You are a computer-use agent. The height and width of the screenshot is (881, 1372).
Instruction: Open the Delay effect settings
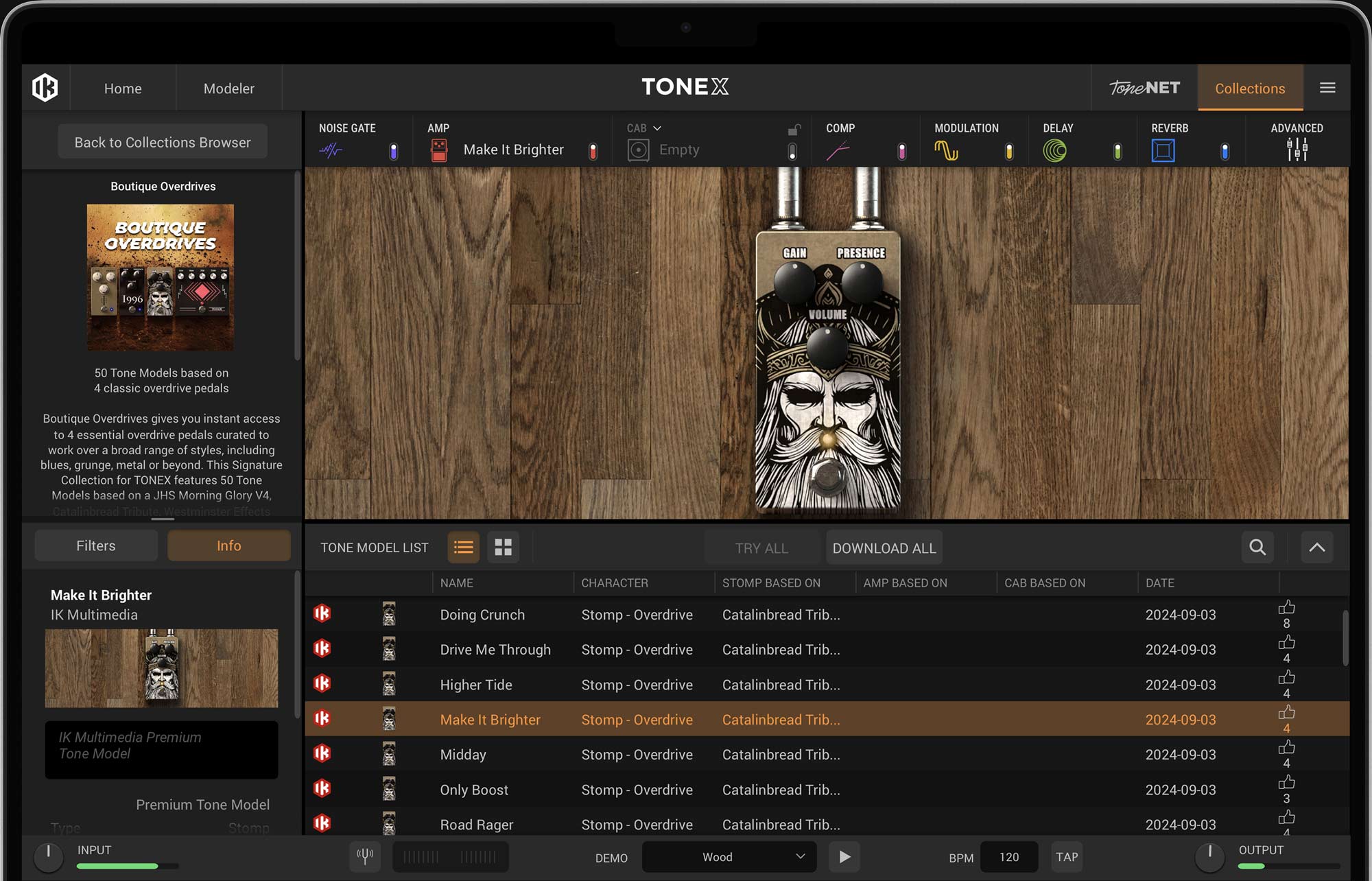pos(1054,150)
